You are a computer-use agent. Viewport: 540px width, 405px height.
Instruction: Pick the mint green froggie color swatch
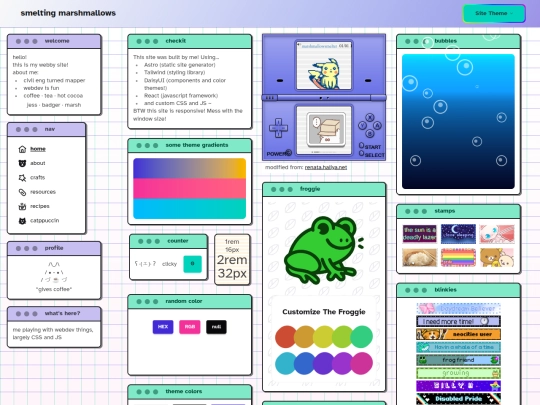point(362,336)
